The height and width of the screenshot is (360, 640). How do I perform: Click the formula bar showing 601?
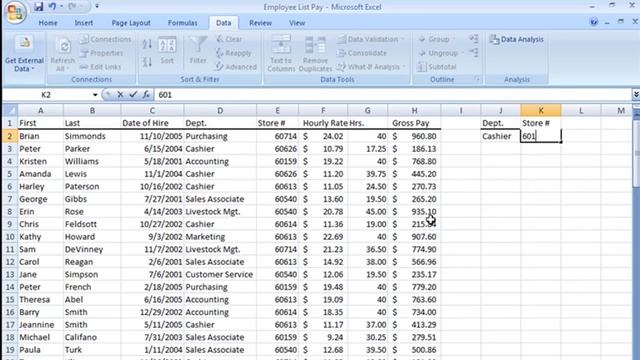click(x=393, y=95)
